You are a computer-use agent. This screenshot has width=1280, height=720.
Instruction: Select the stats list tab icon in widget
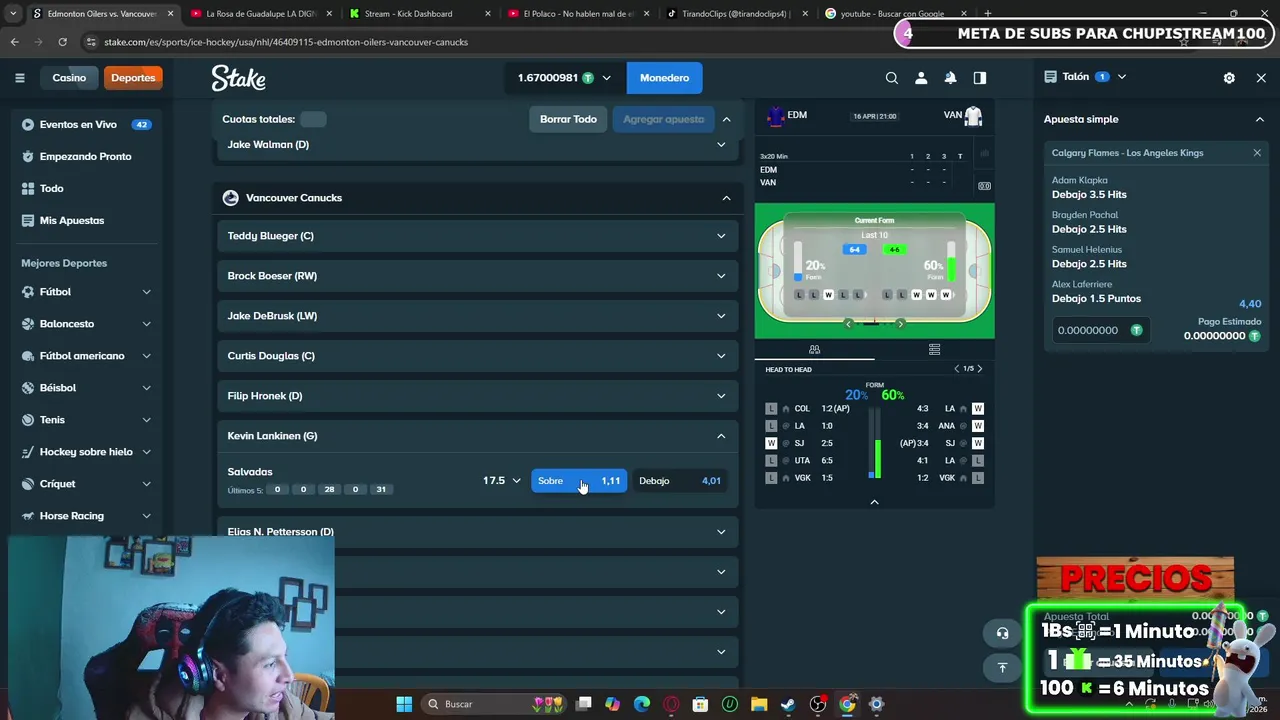pyautogui.click(x=934, y=349)
